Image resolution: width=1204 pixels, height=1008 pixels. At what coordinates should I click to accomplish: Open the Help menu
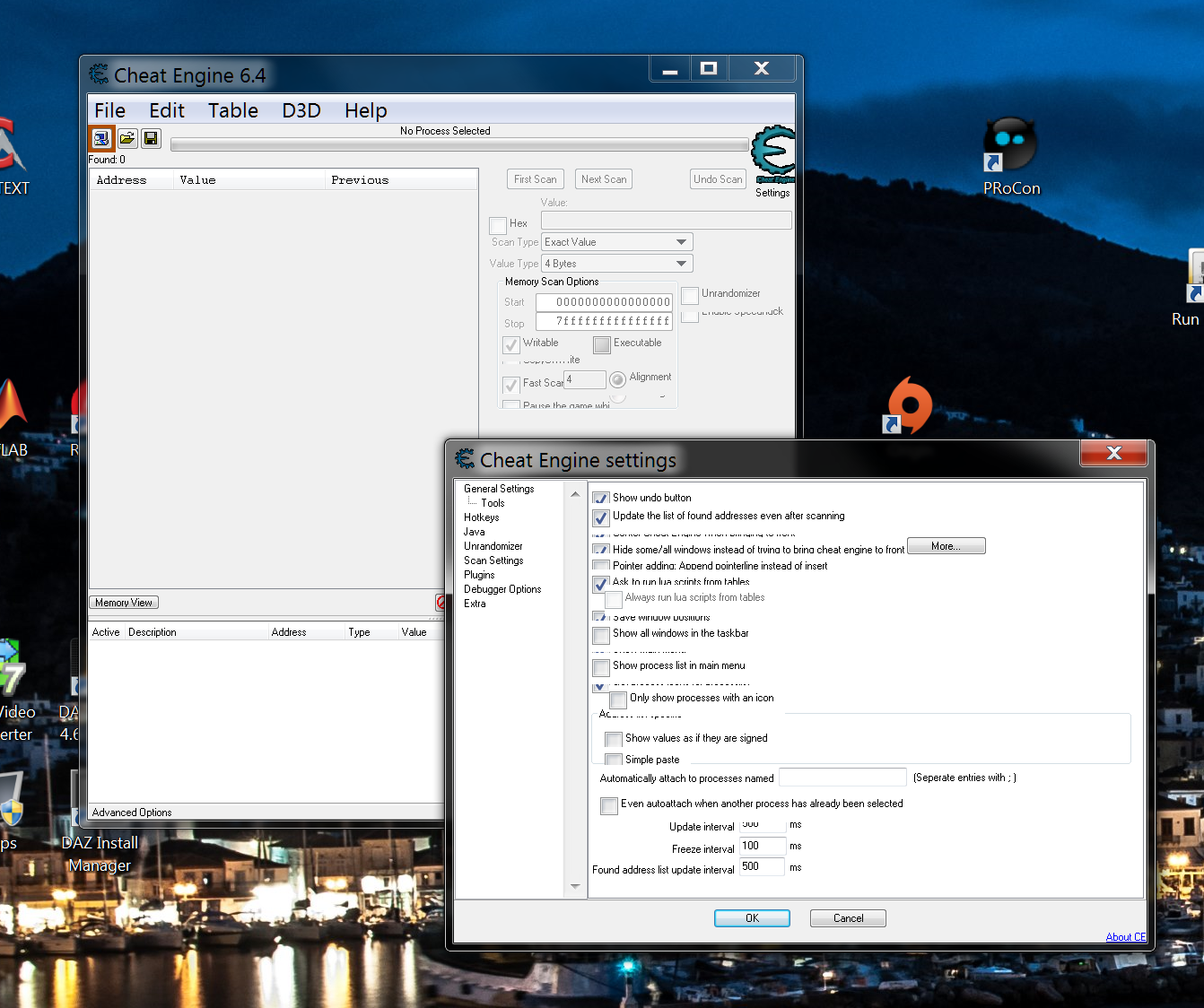pyautogui.click(x=366, y=110)
